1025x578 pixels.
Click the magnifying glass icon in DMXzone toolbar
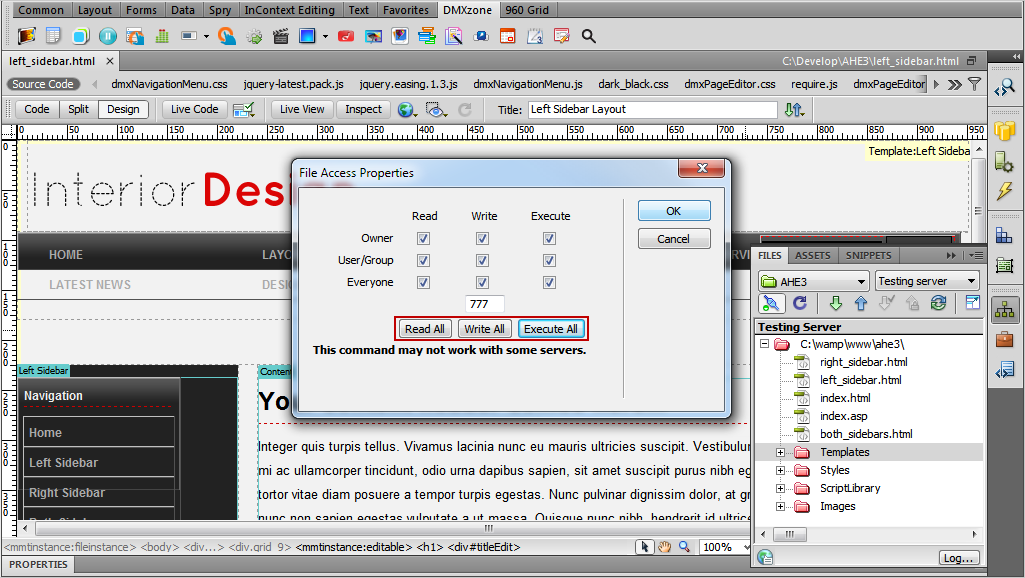pyautogui.click(x=588, y=36)
